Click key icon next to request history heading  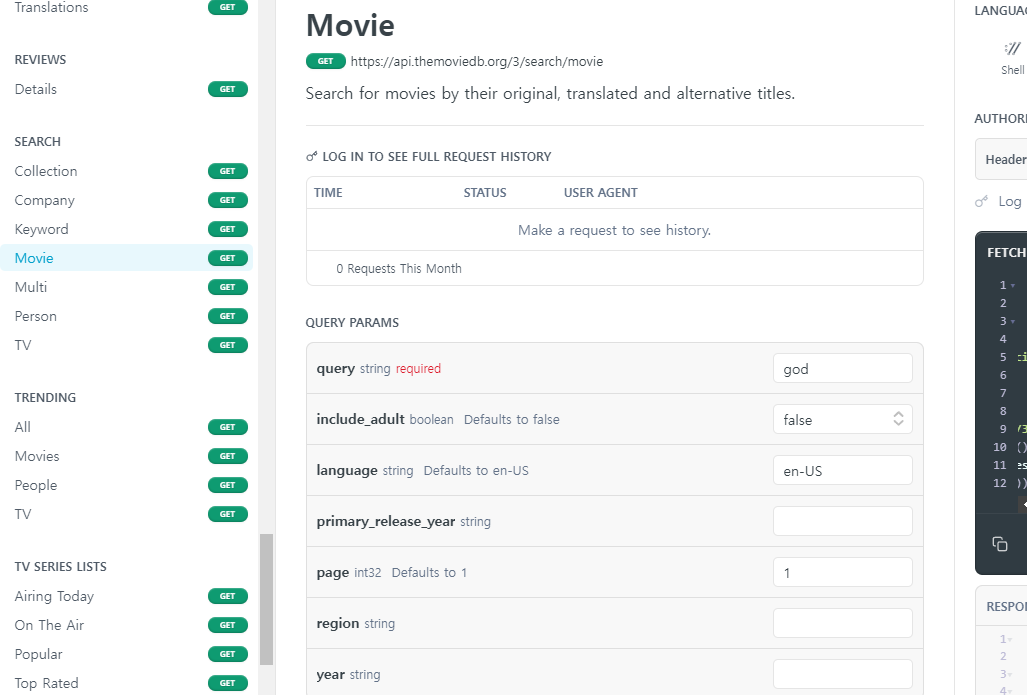tap(312, 157)
